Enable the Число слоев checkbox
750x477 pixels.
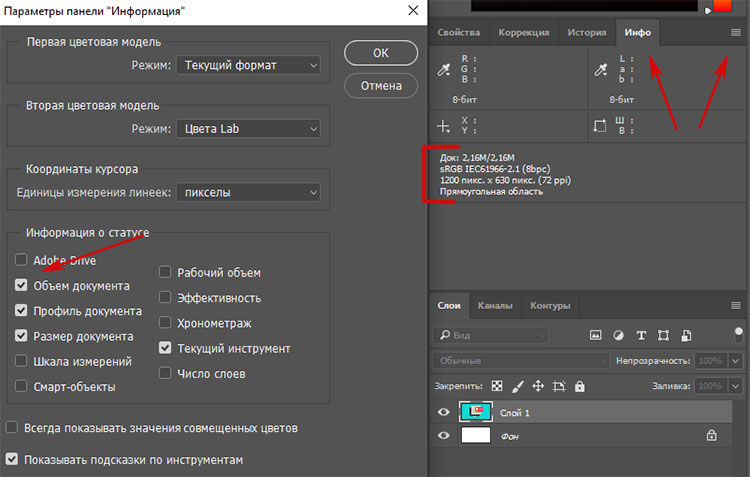[x=165, y=373]
